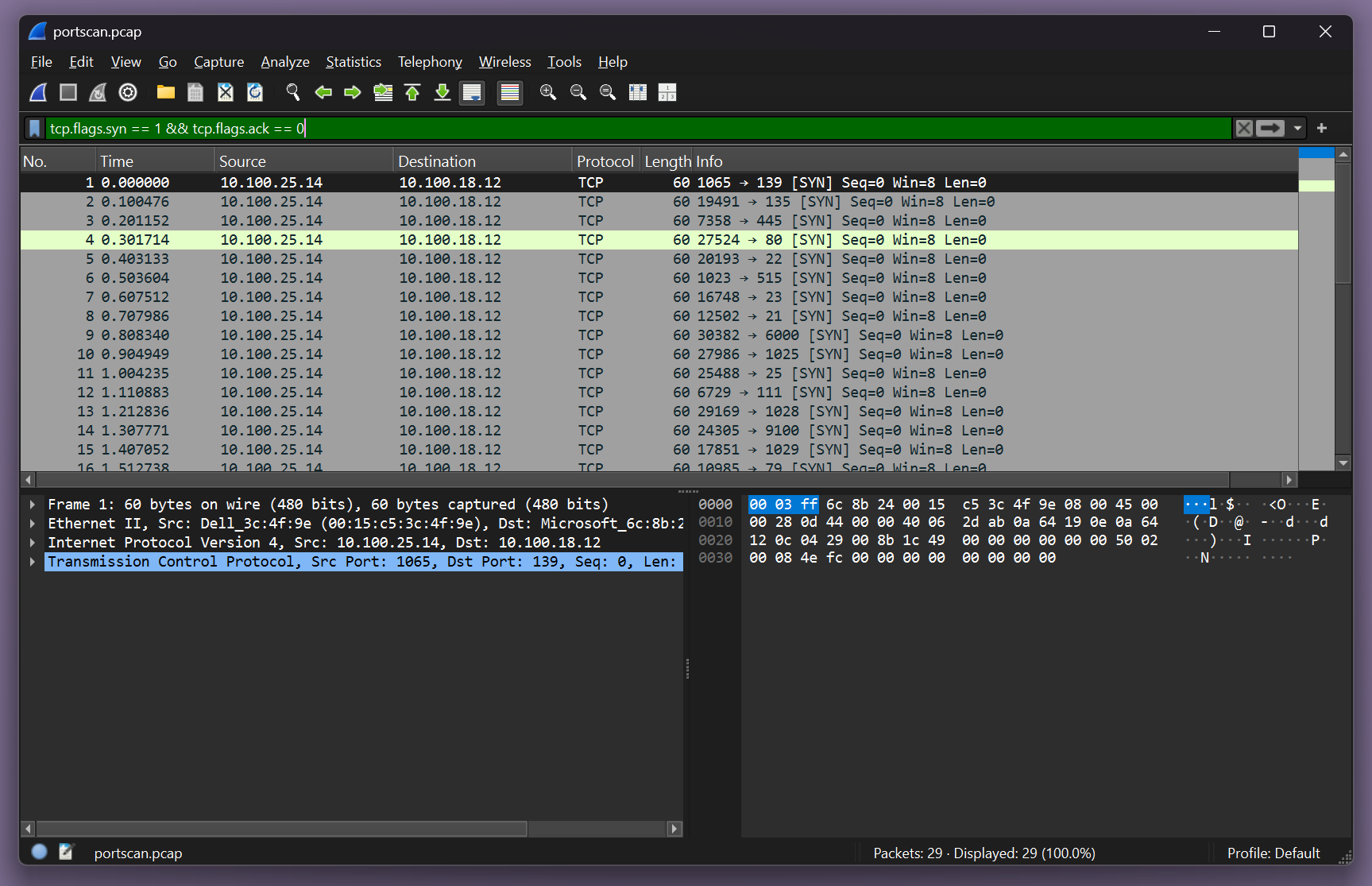Toggle auto-scroll during live capture

tap(472, 93)
